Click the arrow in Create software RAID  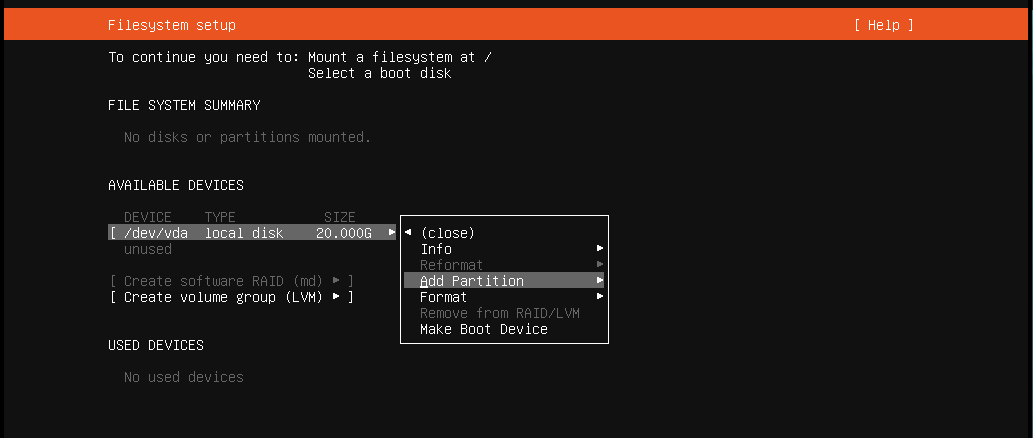pos(336,280)
